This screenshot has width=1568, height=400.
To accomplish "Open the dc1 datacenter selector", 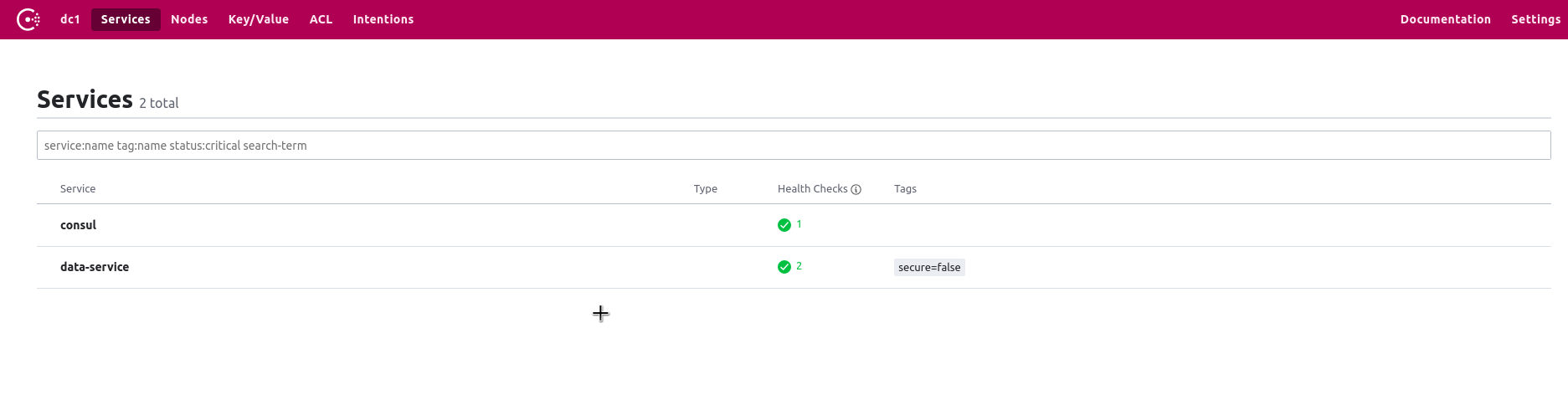I will pyautogui.click(x=70, y=19).
